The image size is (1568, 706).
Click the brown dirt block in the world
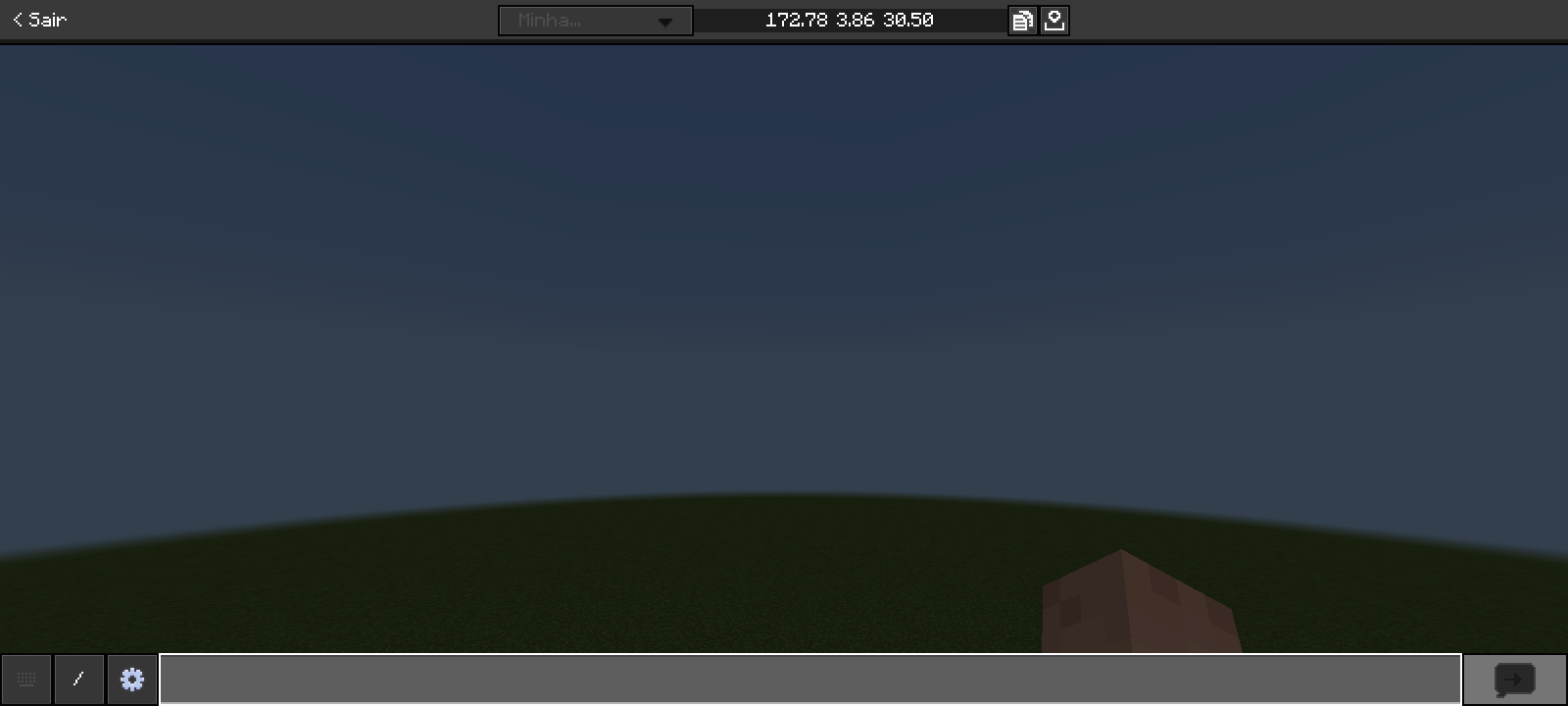tap(1137, 603)
